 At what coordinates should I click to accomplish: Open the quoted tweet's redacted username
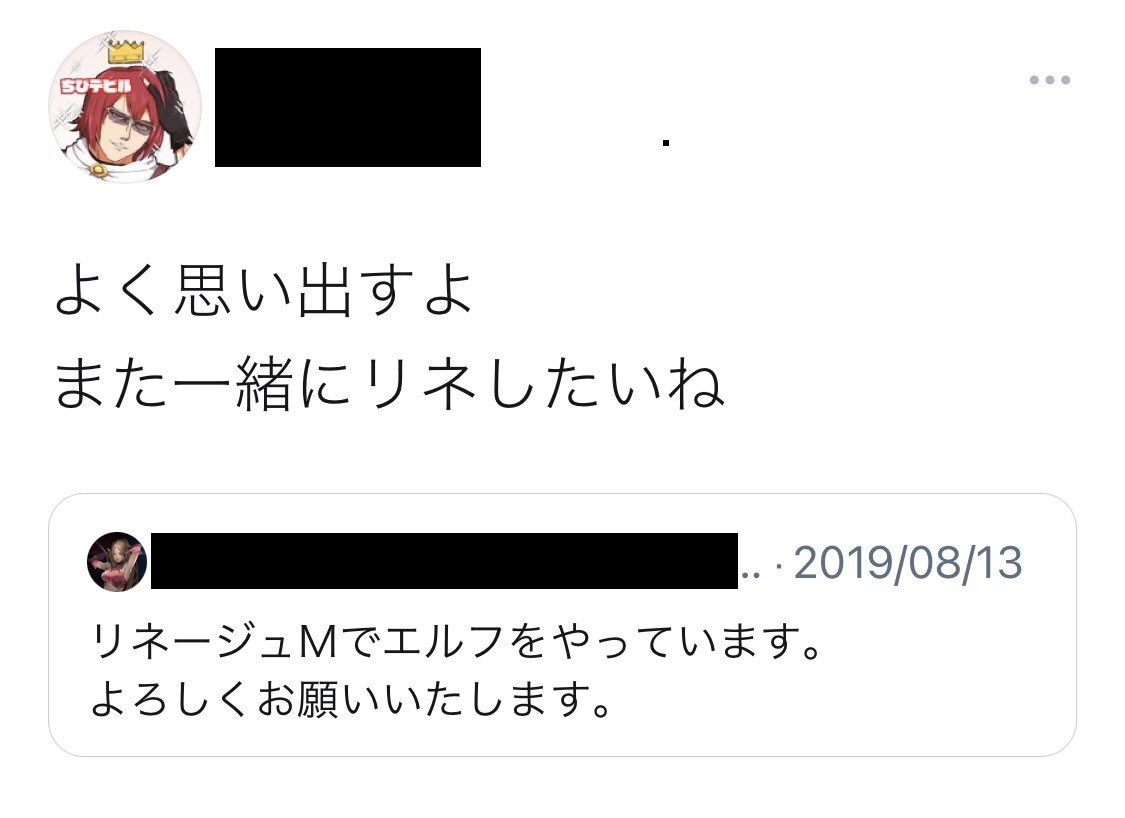pos(444,561)
